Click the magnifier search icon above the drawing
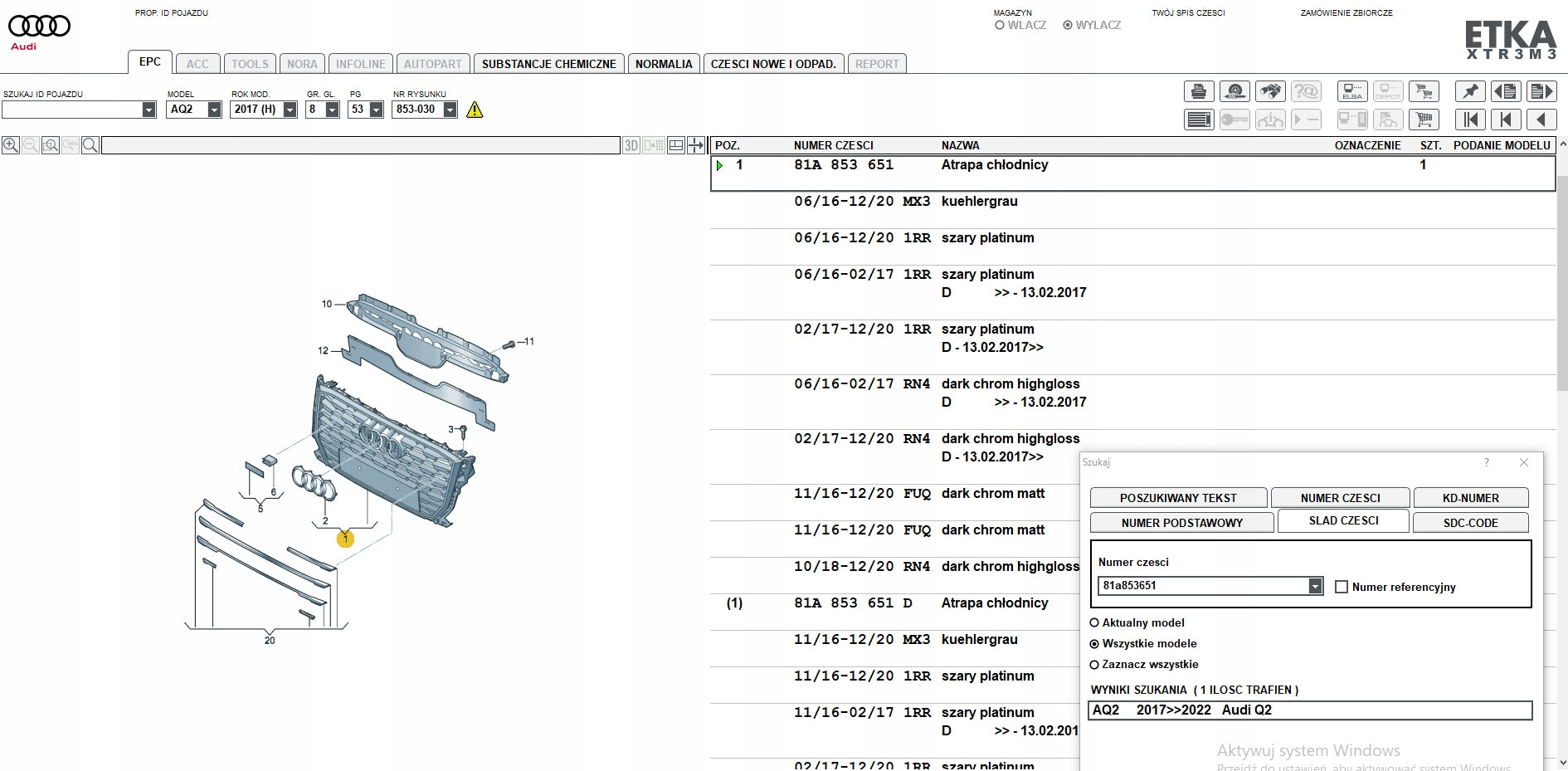The image size is (1568, 771). [90, 145]
